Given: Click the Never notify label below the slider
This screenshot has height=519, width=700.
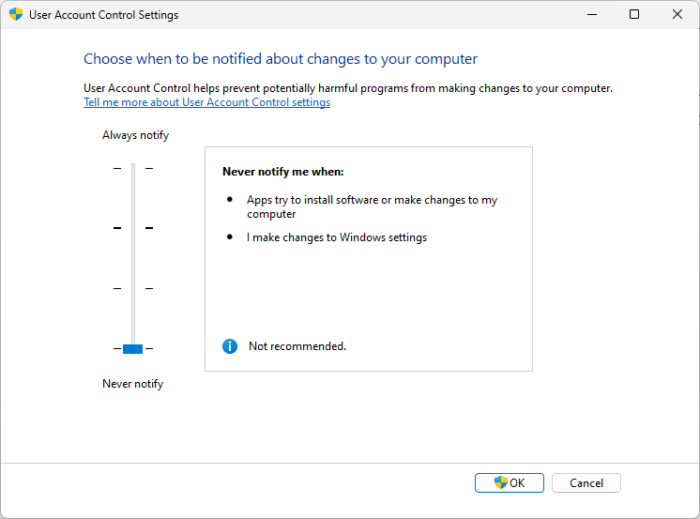Looking at the screenshot, I should (132, 384).
